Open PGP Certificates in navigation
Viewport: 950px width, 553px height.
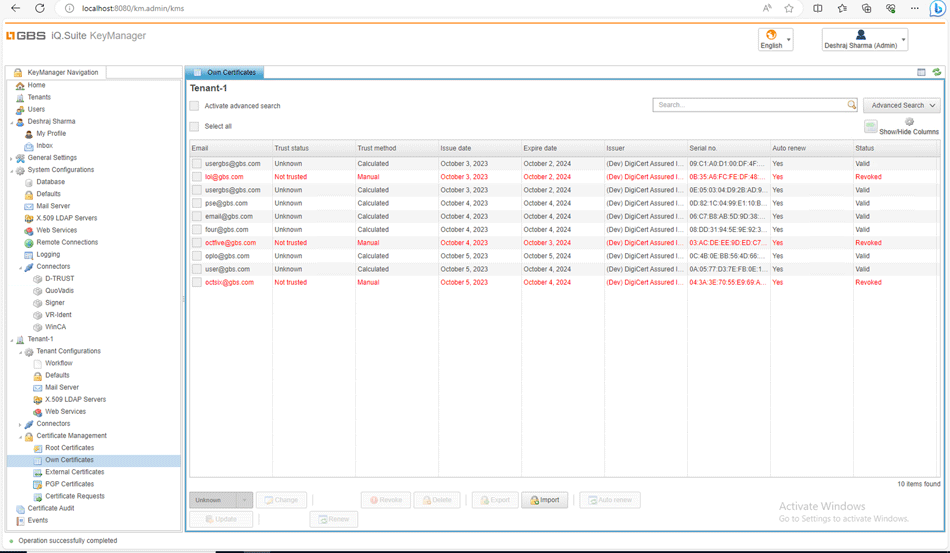coord(69,484)
